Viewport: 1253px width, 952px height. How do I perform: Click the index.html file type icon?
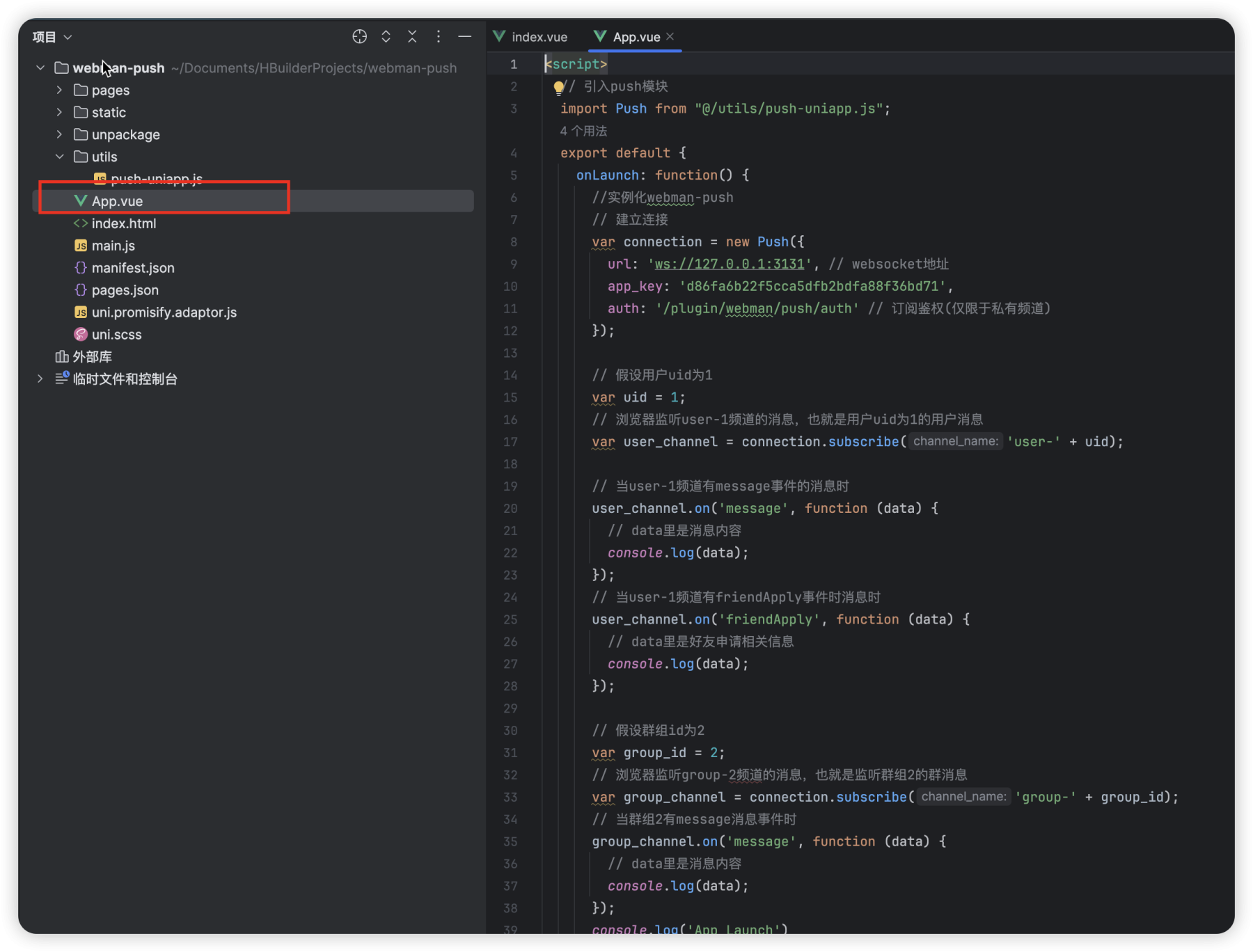81,224
